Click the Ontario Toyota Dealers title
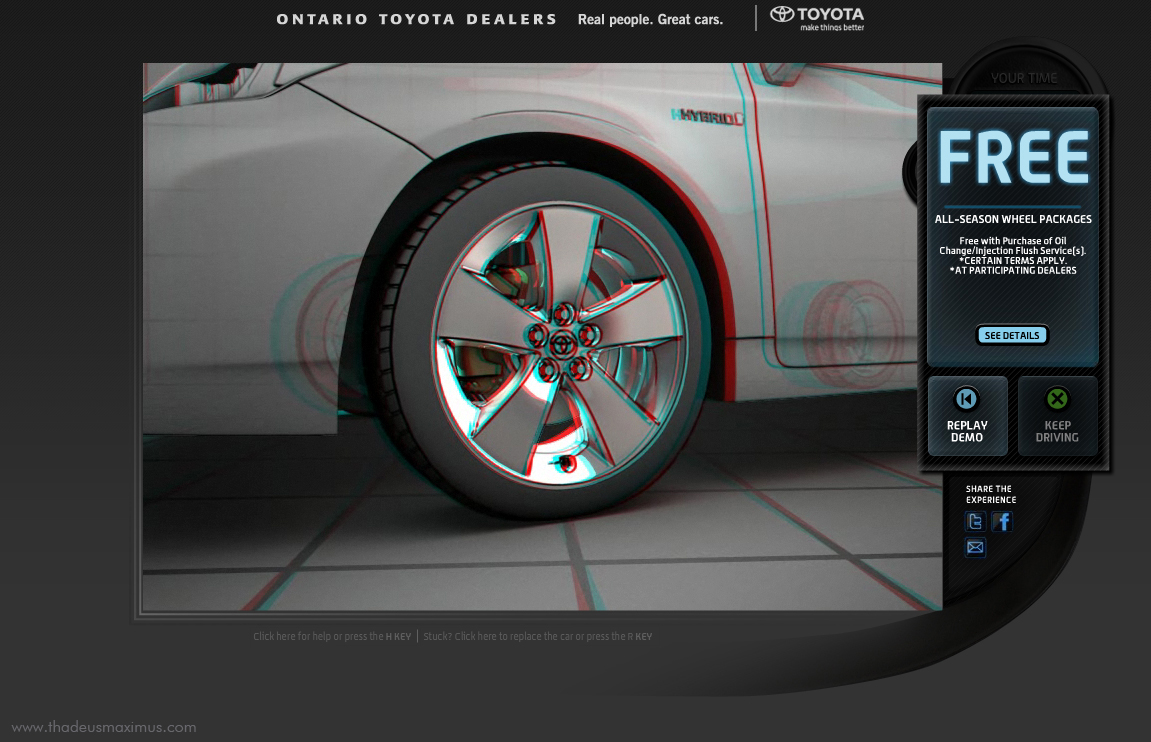The height and width of the screenshot is (742, 1151). (416, 20)
